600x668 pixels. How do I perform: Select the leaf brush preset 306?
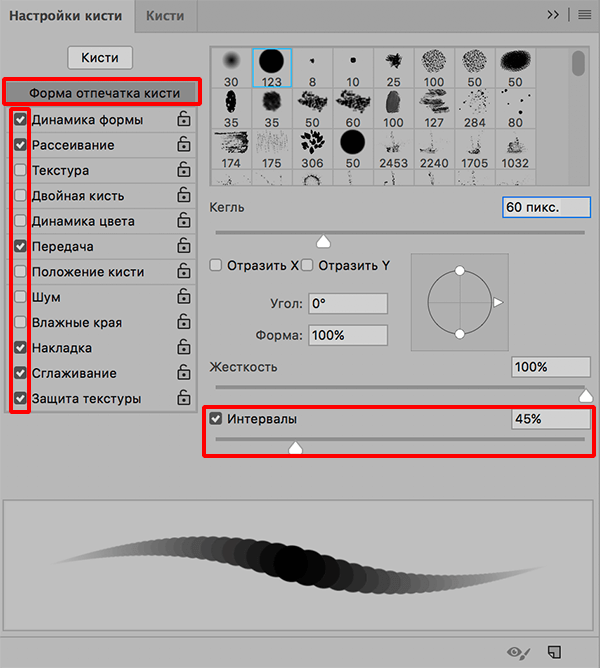click(x=312, y=146)
